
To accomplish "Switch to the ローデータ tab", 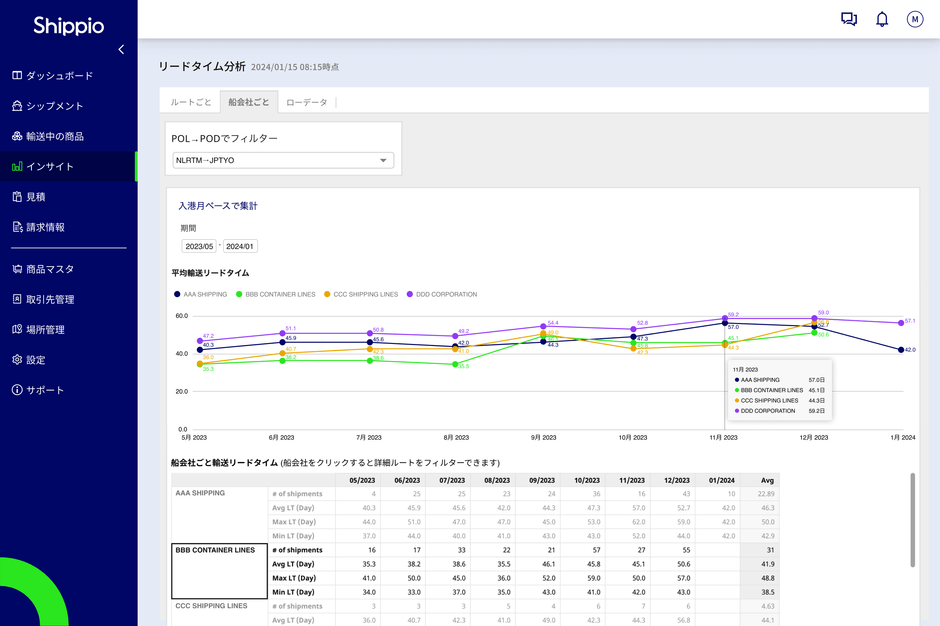I will [306, 102].
